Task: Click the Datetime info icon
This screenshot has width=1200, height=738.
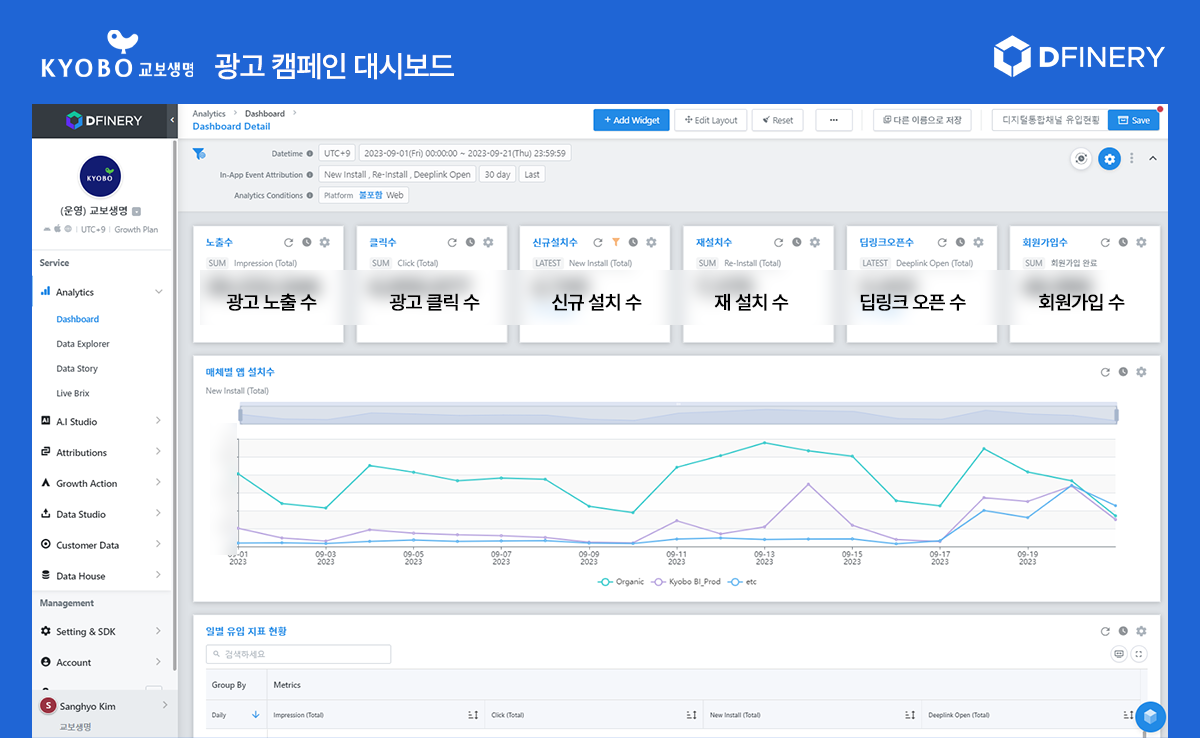Action: tap(310, 154)
